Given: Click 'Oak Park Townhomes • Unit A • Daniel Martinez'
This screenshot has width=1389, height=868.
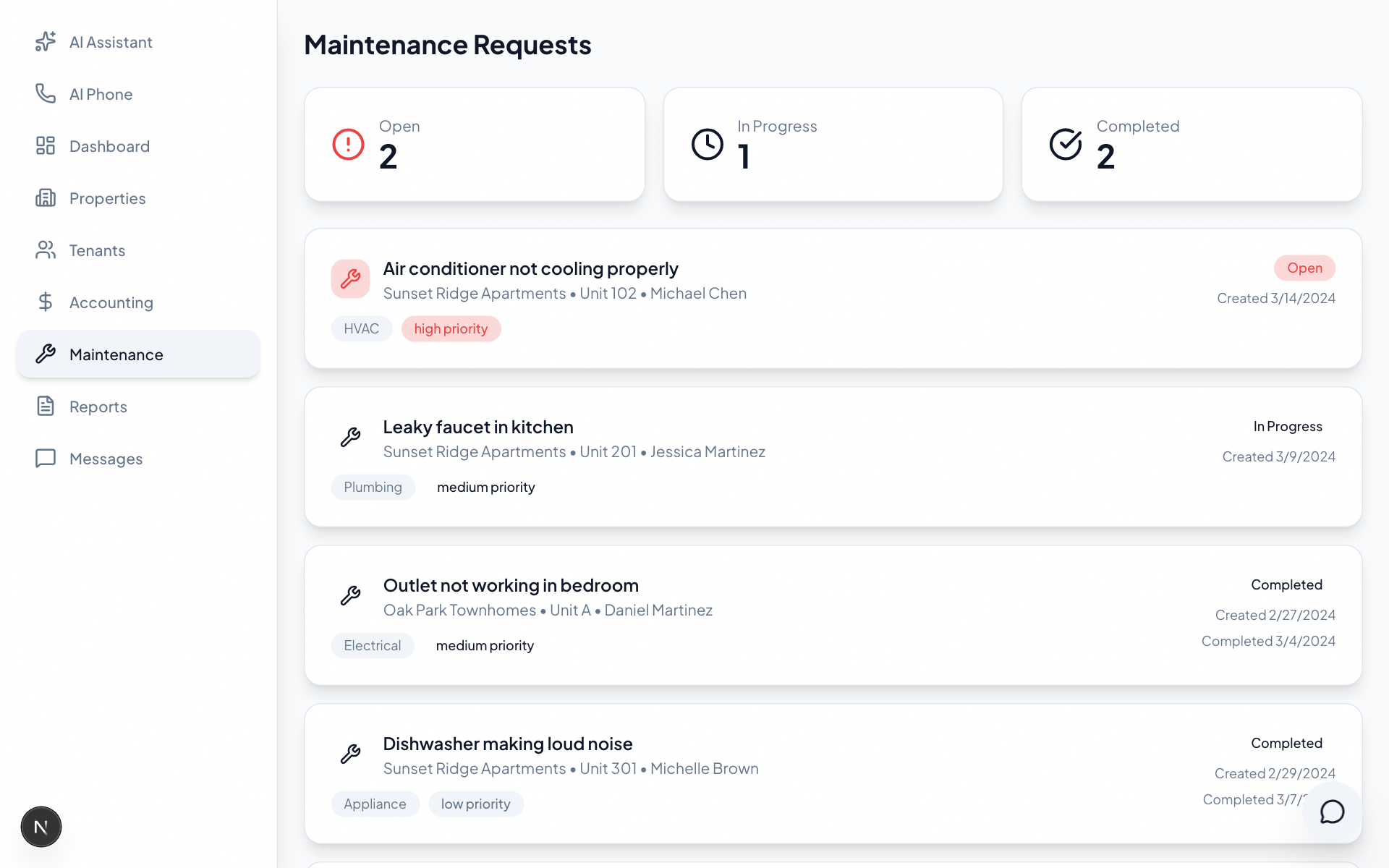Looking at the screenshot, I should [548, 610].
